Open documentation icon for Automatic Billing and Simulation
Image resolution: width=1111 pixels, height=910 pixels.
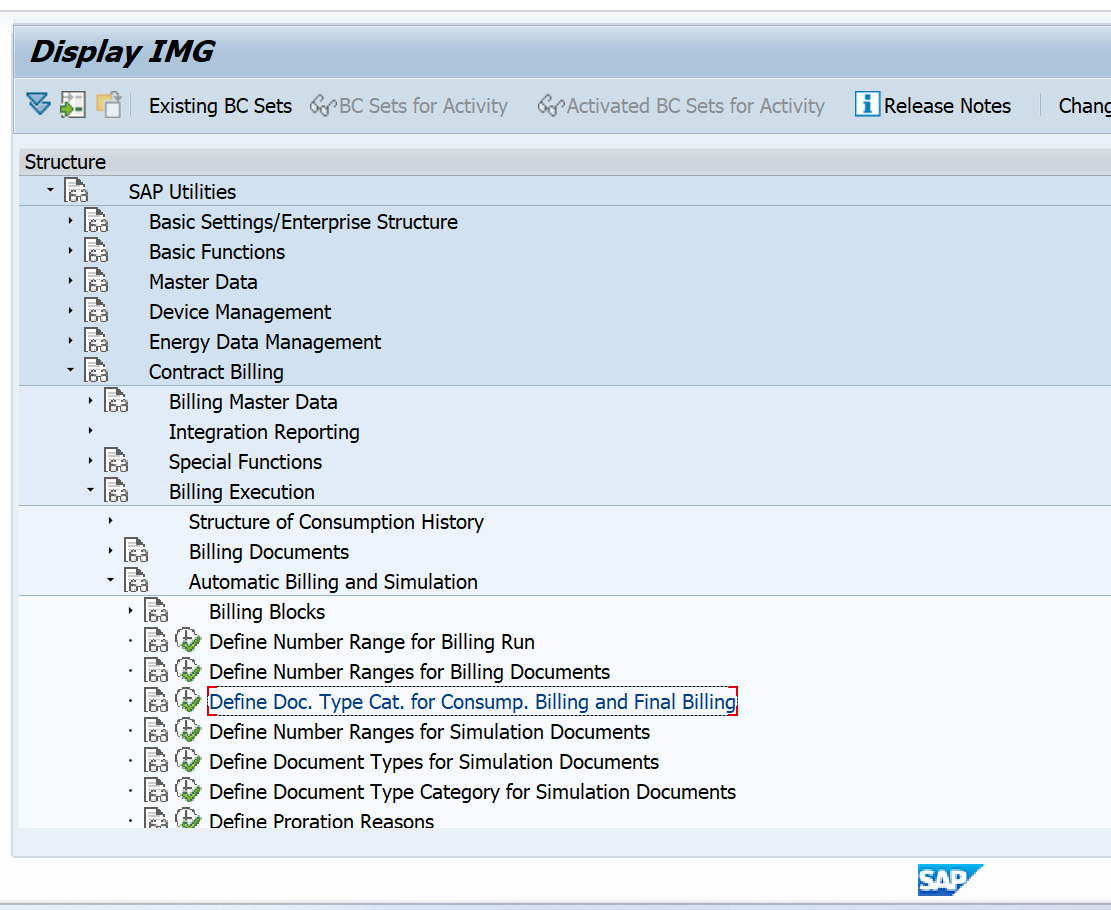pyautogui.click(x=136, y=580)
